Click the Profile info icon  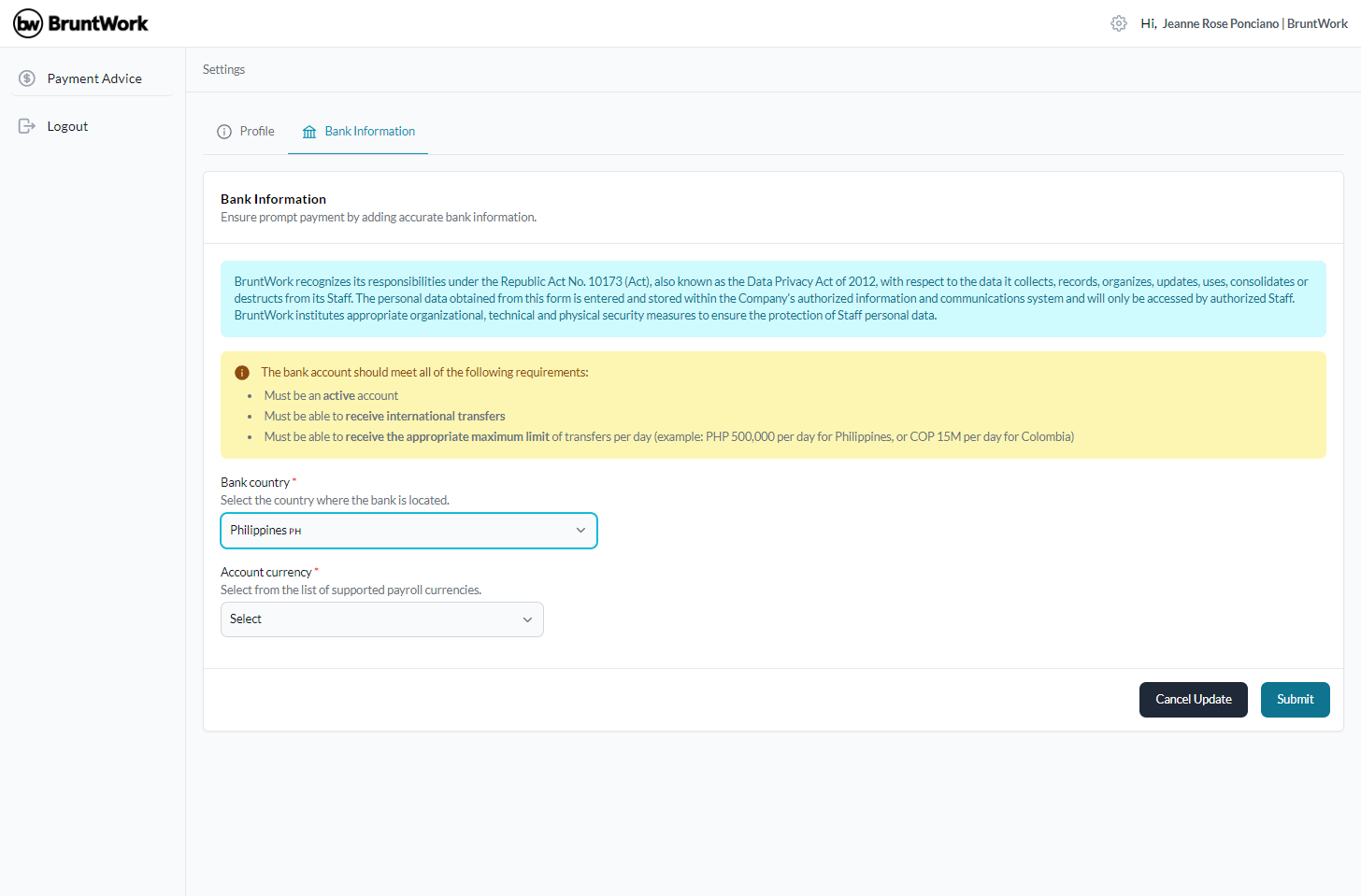224,132
